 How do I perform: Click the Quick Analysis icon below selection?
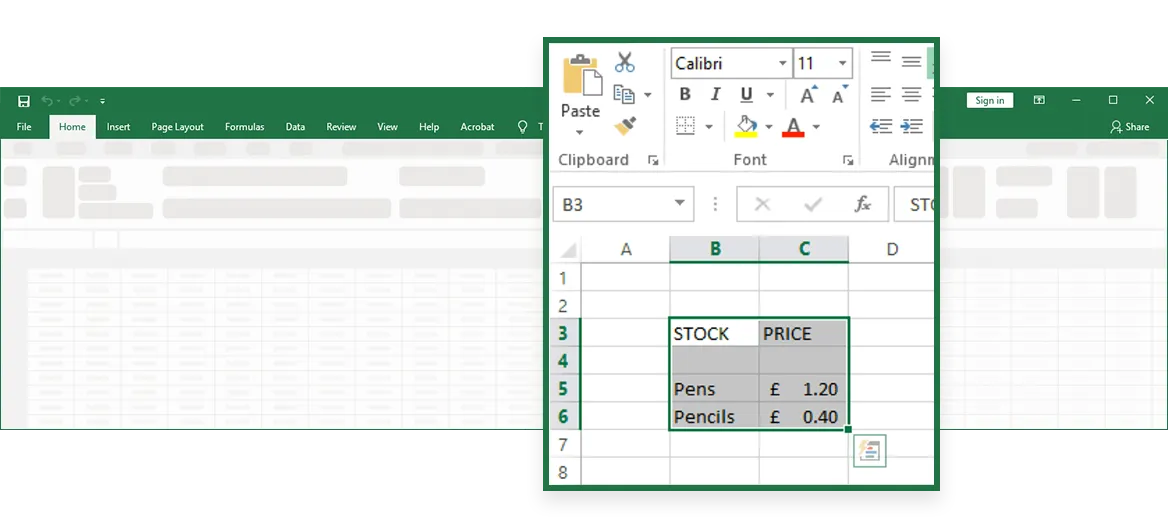869,451
